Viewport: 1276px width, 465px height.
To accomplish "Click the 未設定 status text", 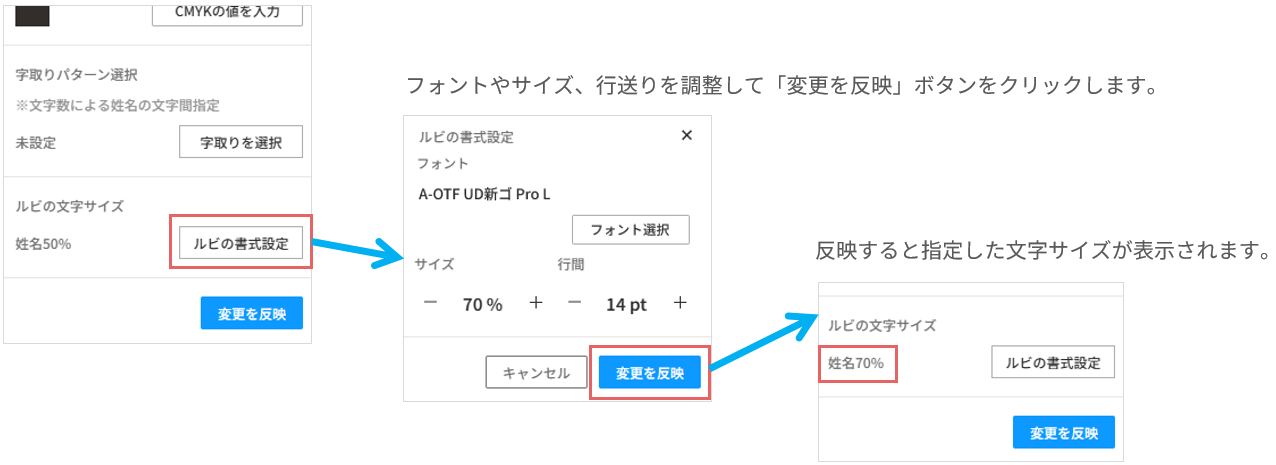I will (x=36, y=142).
